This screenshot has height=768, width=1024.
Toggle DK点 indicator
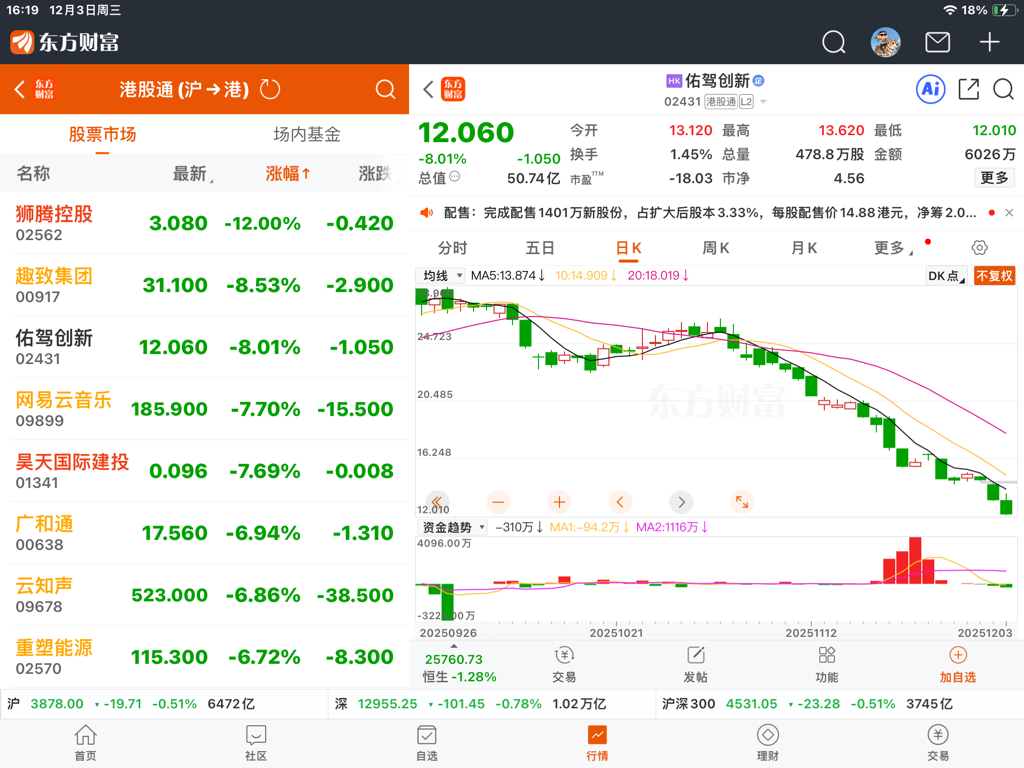tap(946, 276)
